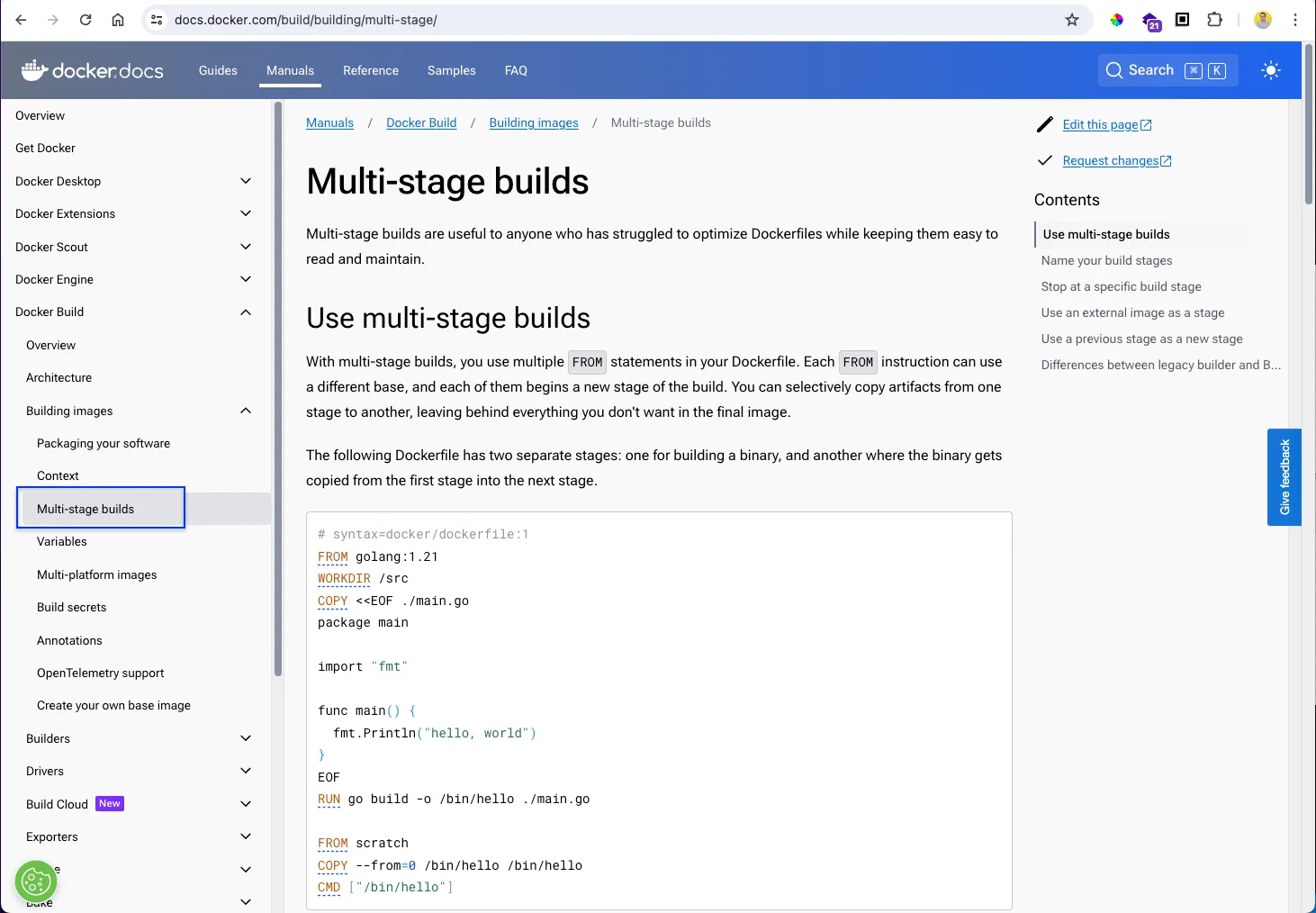Jump to Differences between legacy builder section
This screenshot has width=1316, height=913.
1161,365
